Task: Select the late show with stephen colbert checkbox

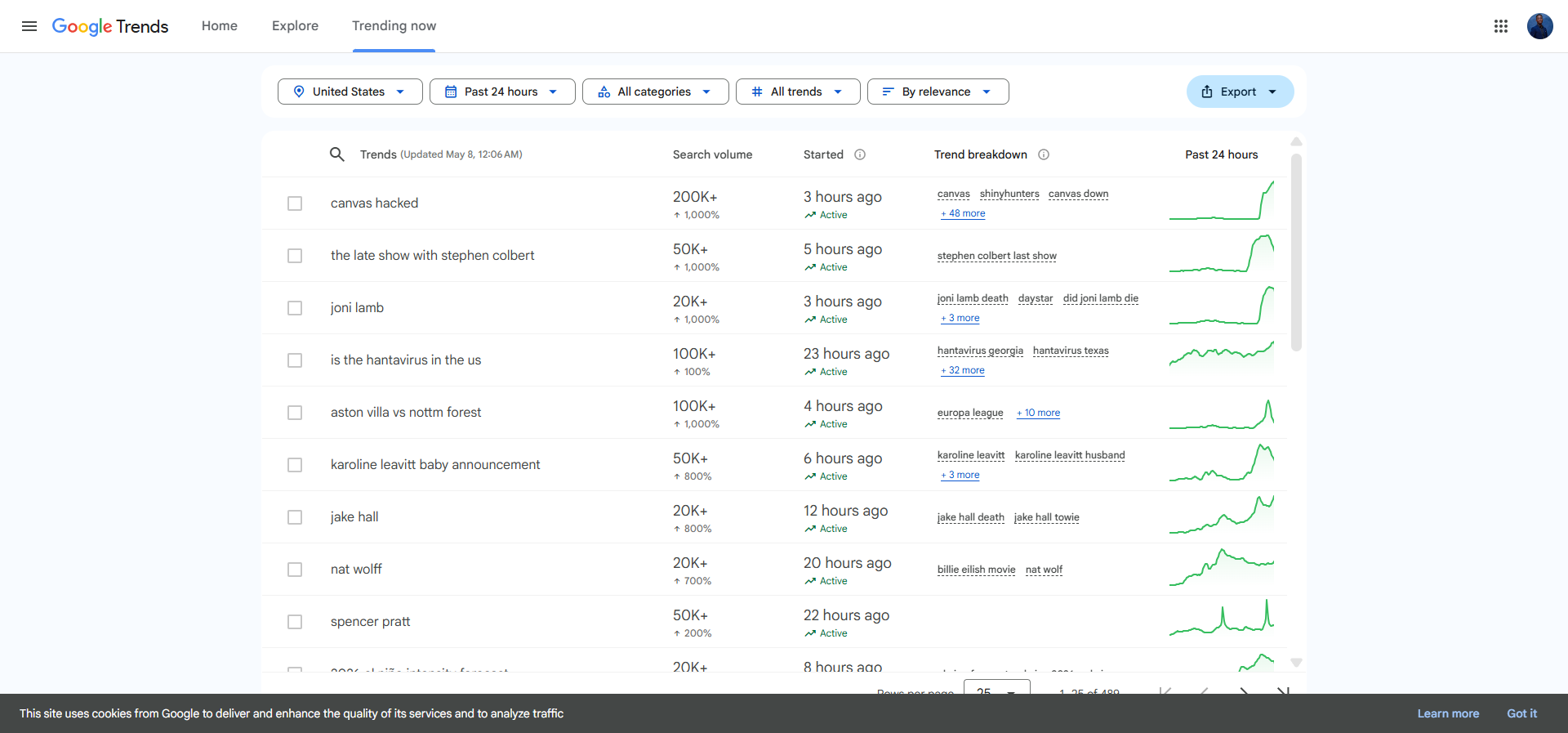Action: point(295,256)
